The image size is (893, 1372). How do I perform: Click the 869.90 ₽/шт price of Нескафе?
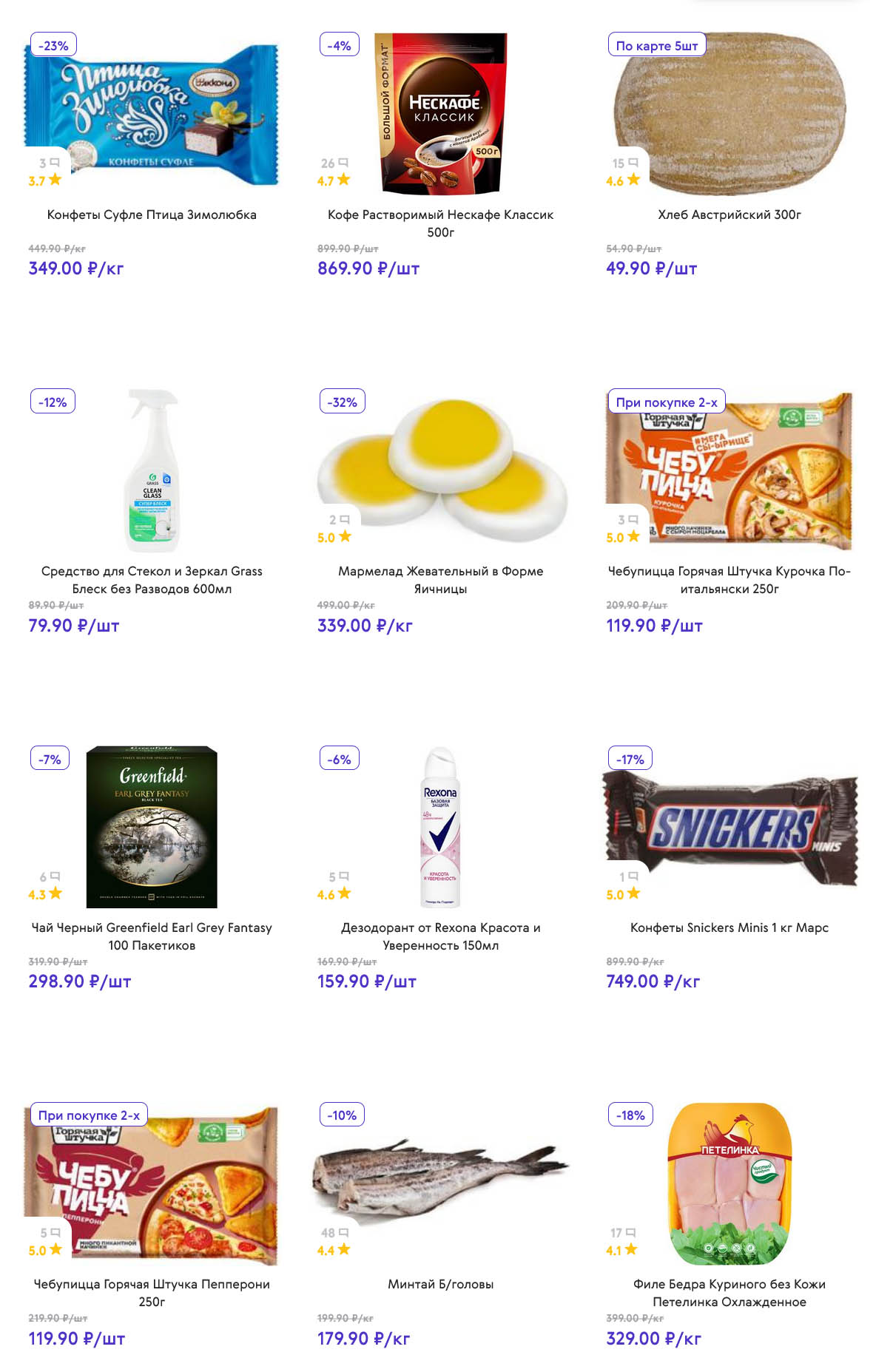click(x=368, y=268)
